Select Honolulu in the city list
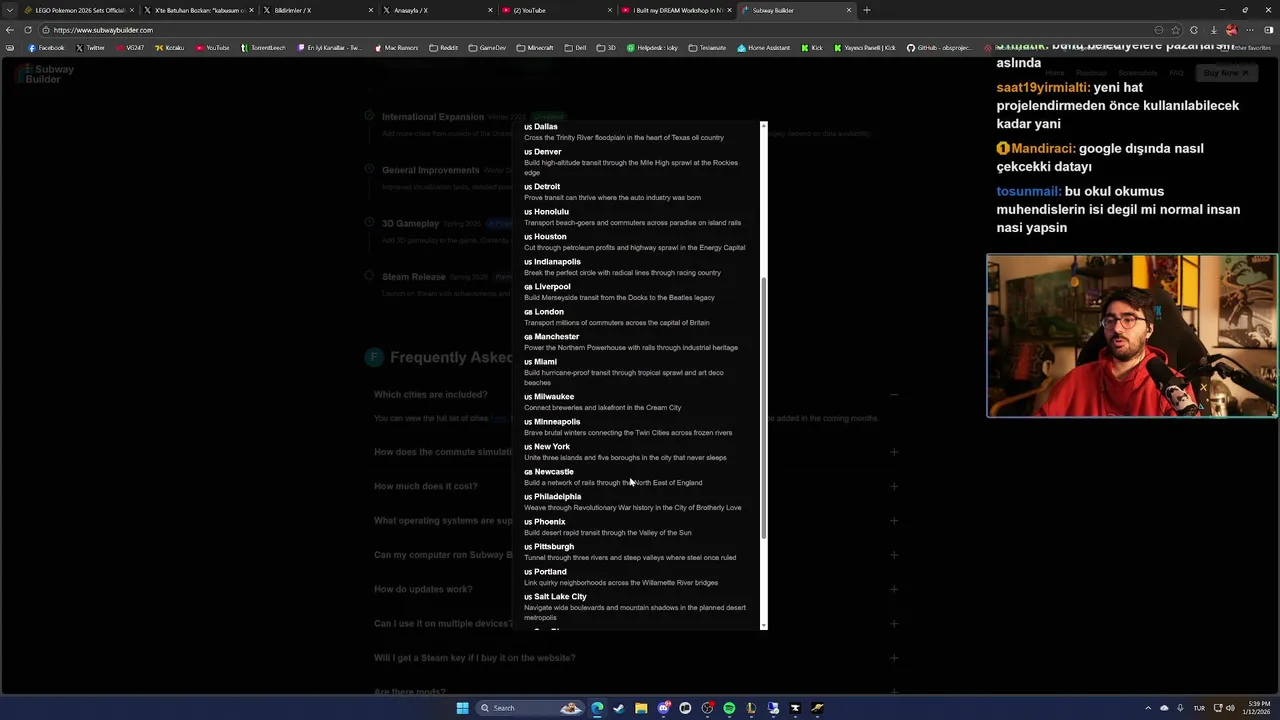This screenshot has height=720, width=1280. click(x=551, y=212)
